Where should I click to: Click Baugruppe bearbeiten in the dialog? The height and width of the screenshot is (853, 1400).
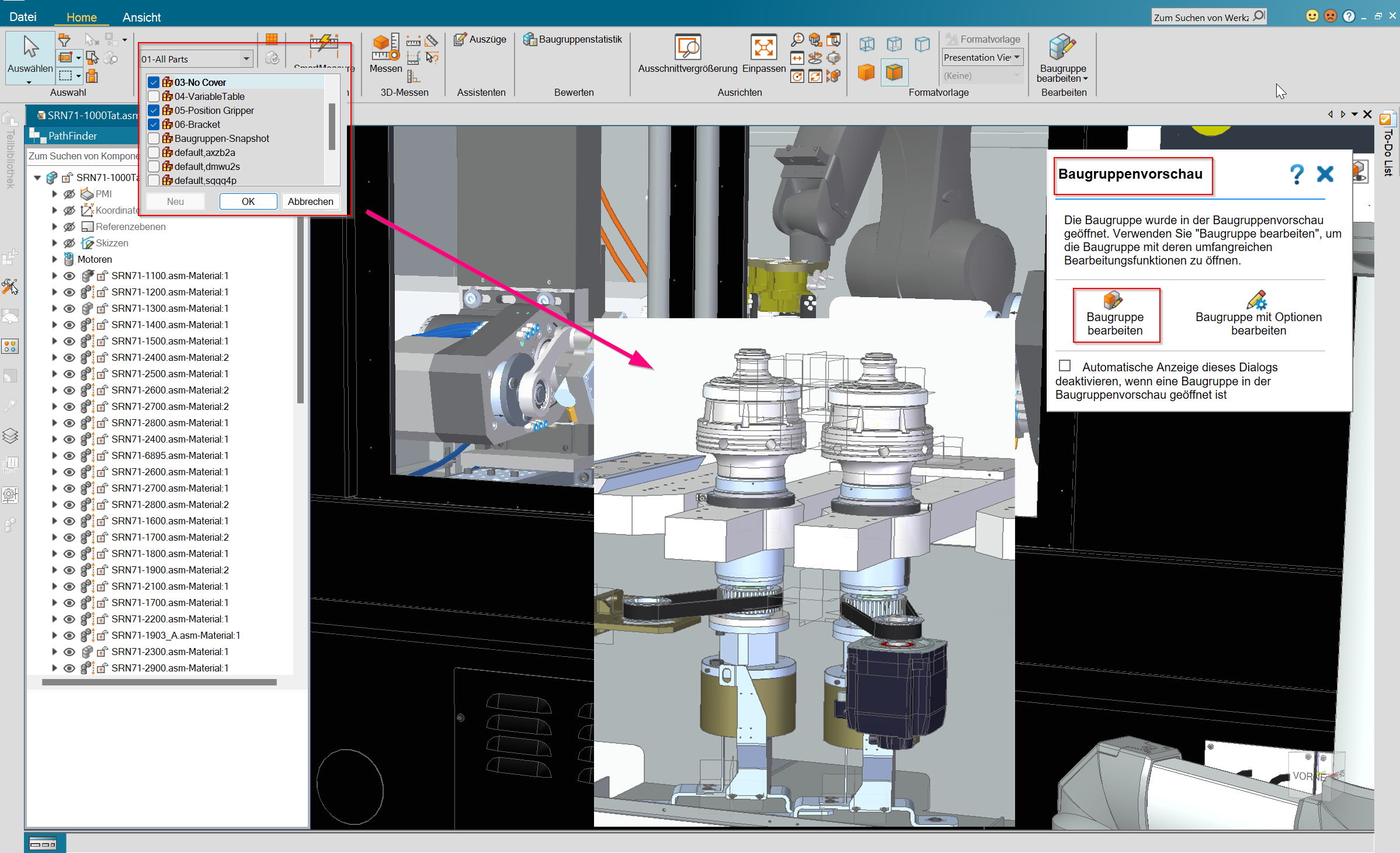[x=1115, y=314]
